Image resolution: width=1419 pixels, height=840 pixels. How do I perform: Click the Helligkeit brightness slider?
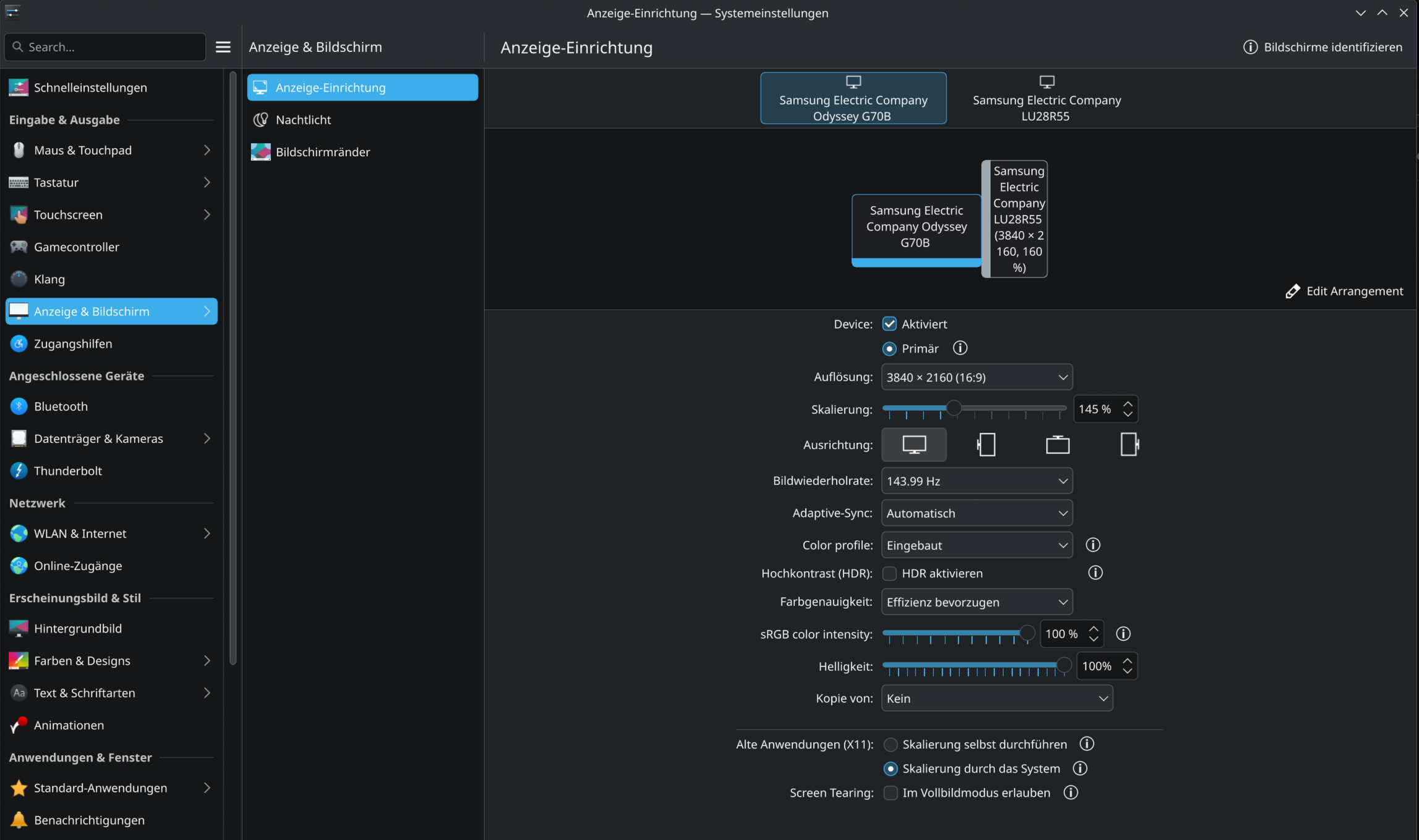tap(974, 666)
